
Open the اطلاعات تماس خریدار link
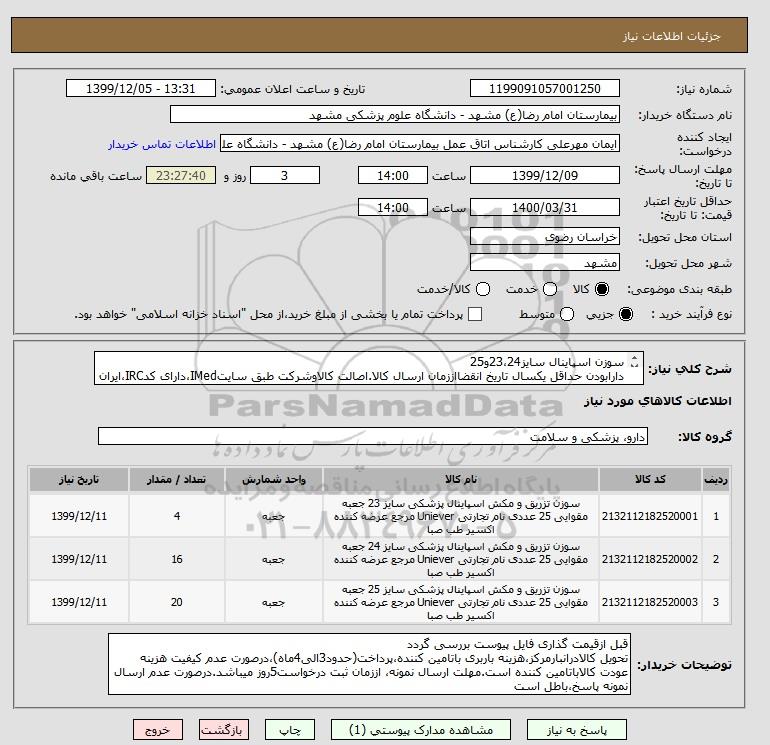click(162, 144)
